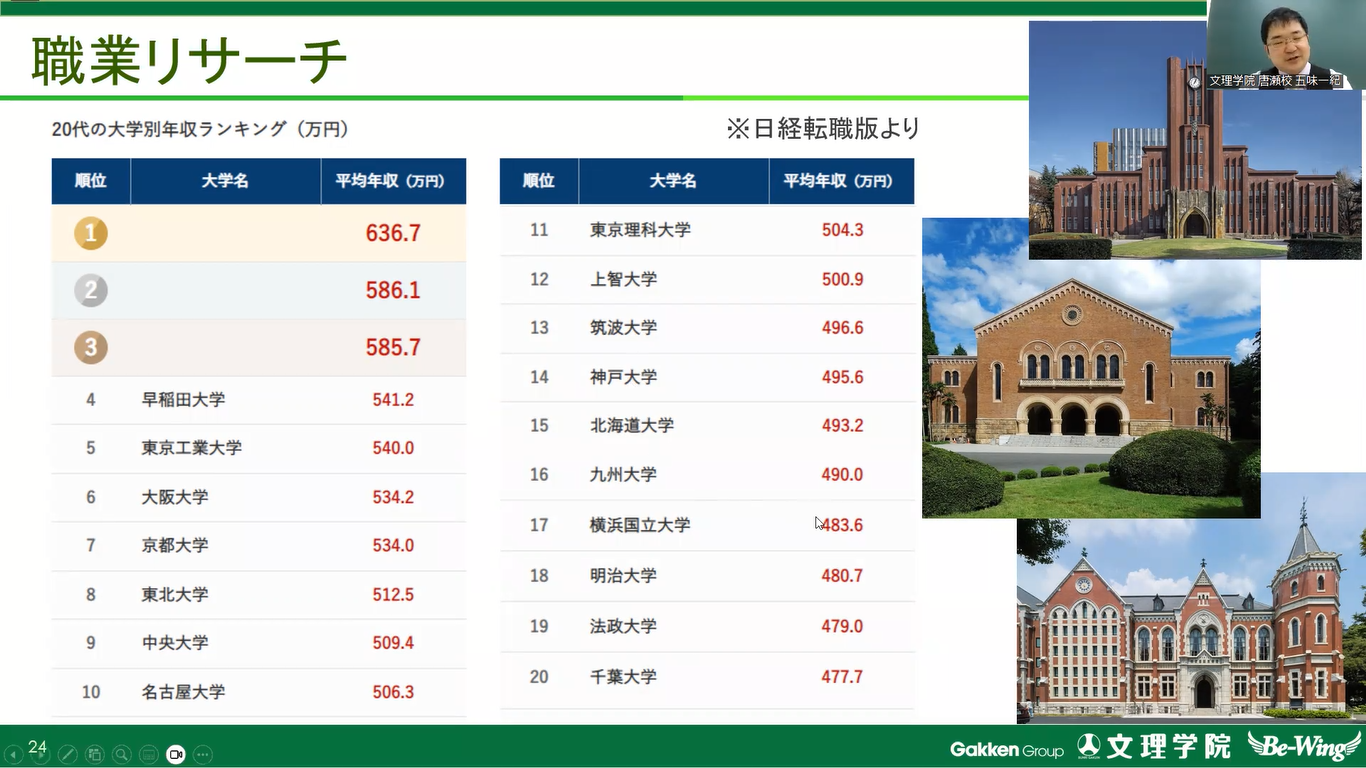Click the bronze rank 3 medal
The image size is (1366, 768).
(x=91, y=347)
